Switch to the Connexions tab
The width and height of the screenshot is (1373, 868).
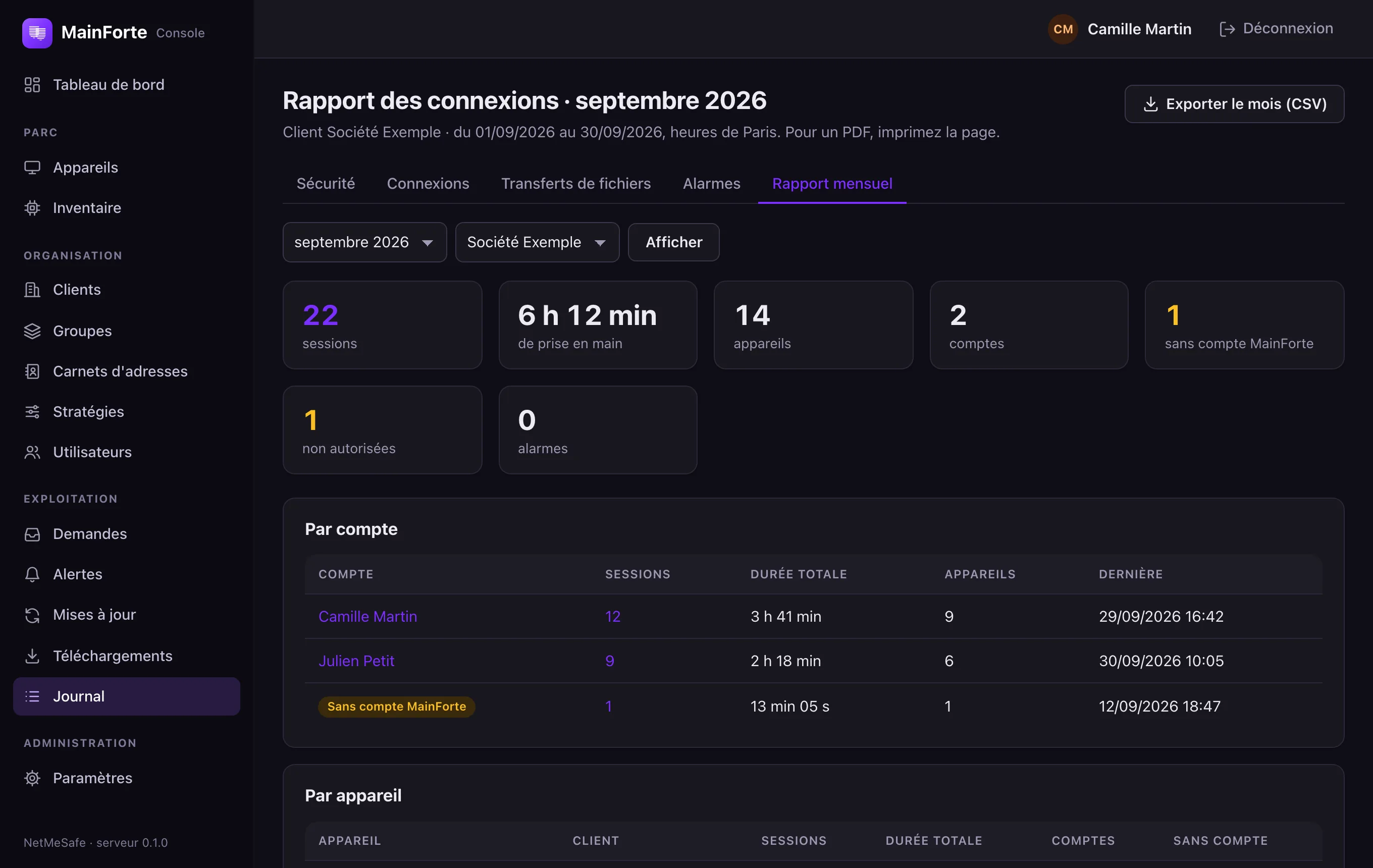point(428,184)
